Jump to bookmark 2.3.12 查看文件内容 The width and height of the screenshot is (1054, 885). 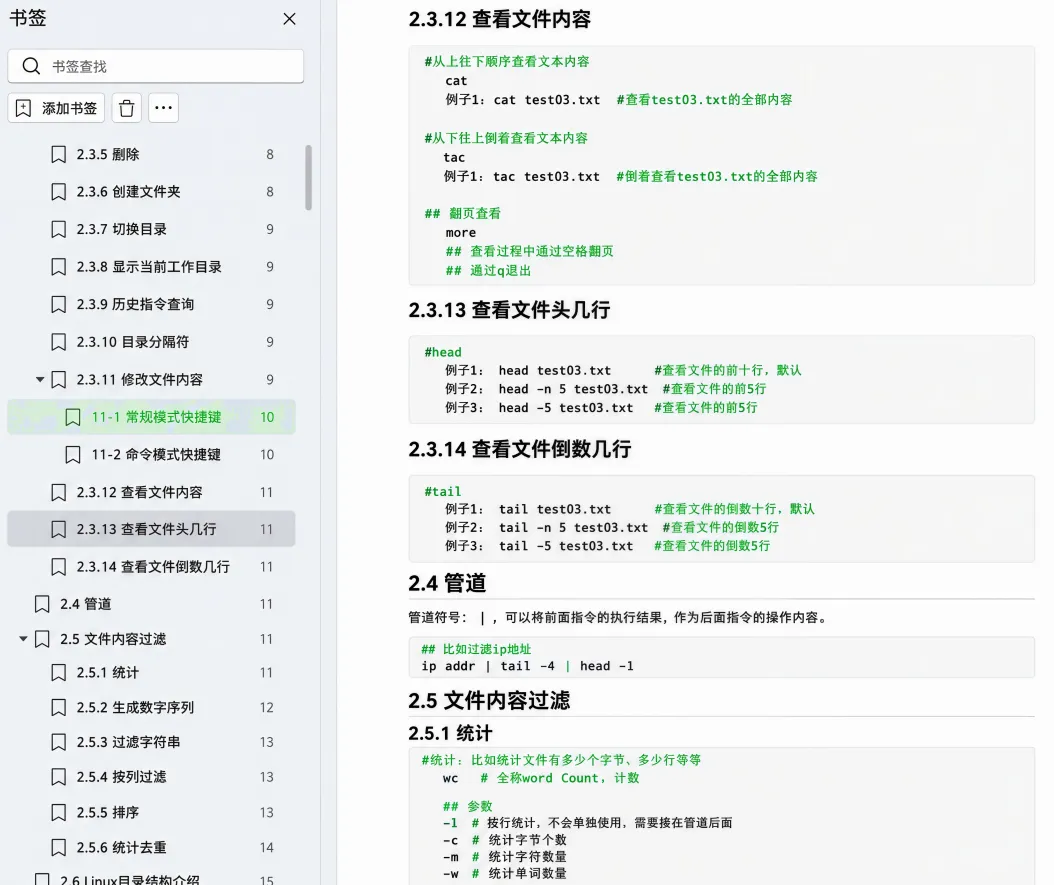point(152,493)
